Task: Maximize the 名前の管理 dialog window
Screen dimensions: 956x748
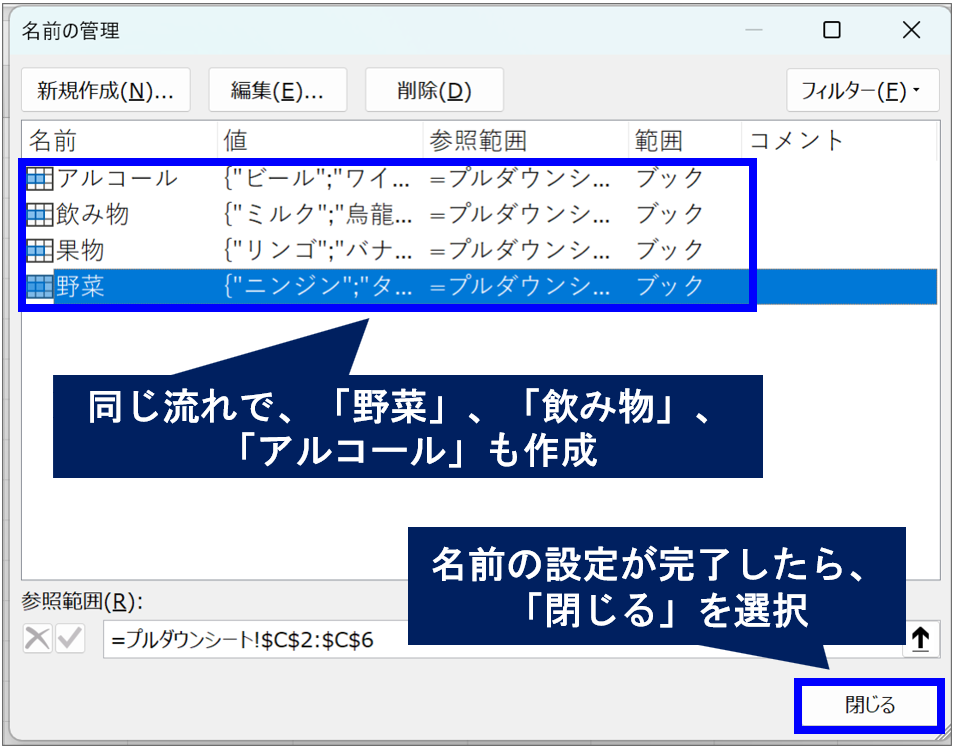Action: 831,31
